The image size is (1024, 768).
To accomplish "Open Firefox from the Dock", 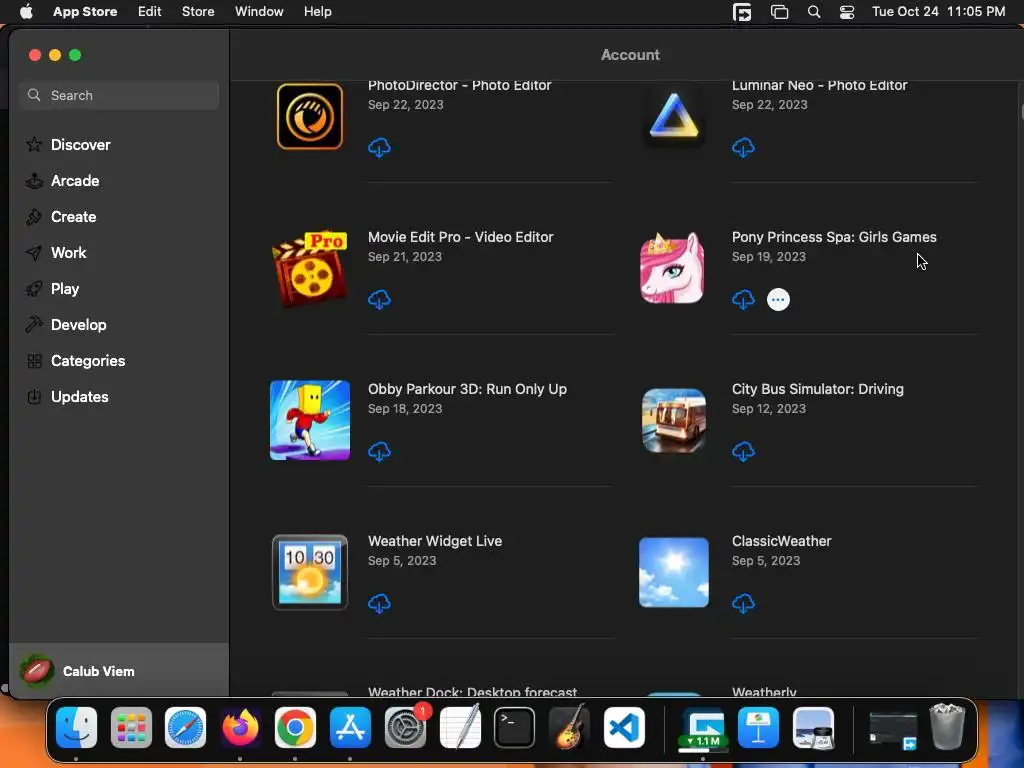I will [240, 727].
